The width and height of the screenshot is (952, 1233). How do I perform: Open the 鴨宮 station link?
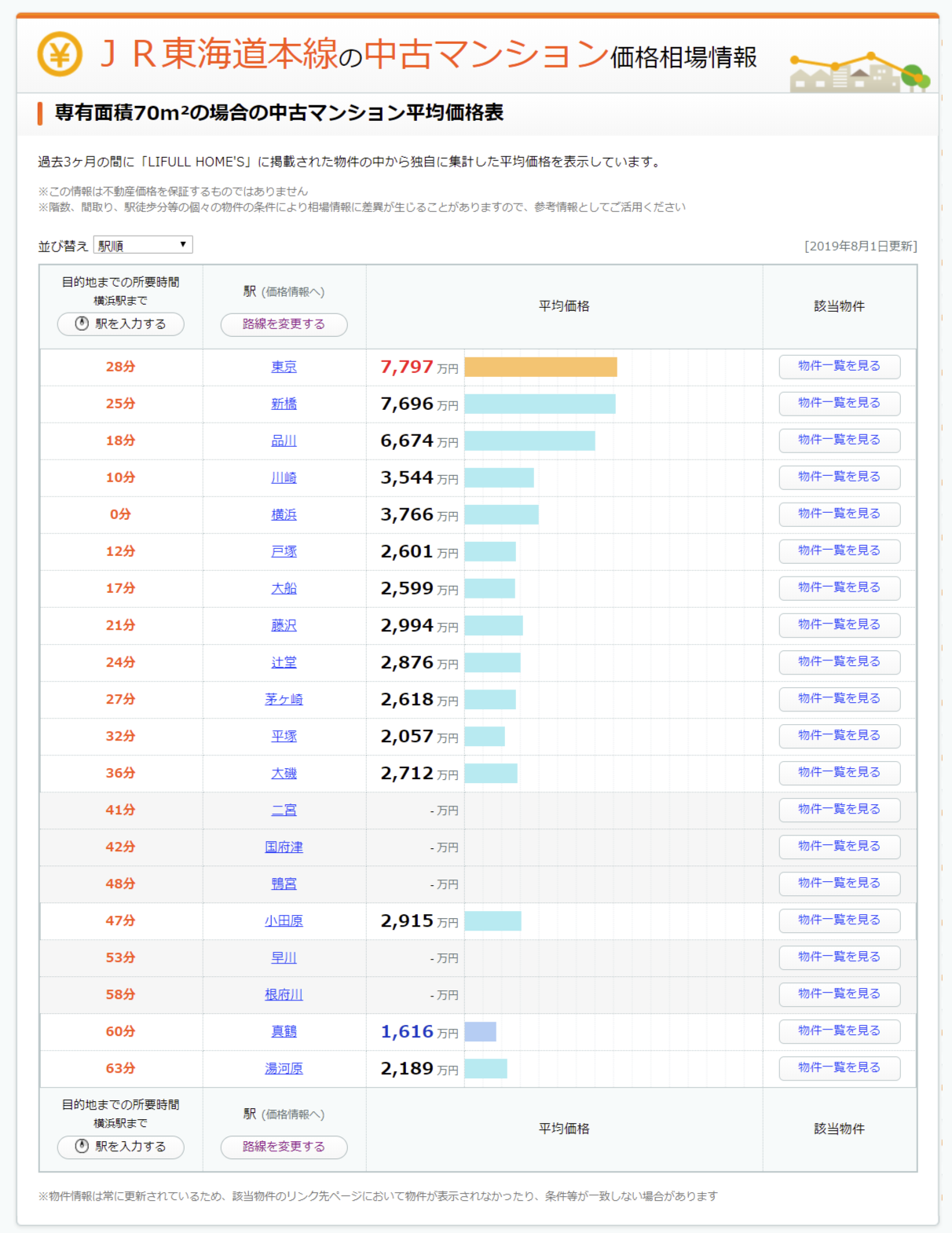tap(284, 884)
